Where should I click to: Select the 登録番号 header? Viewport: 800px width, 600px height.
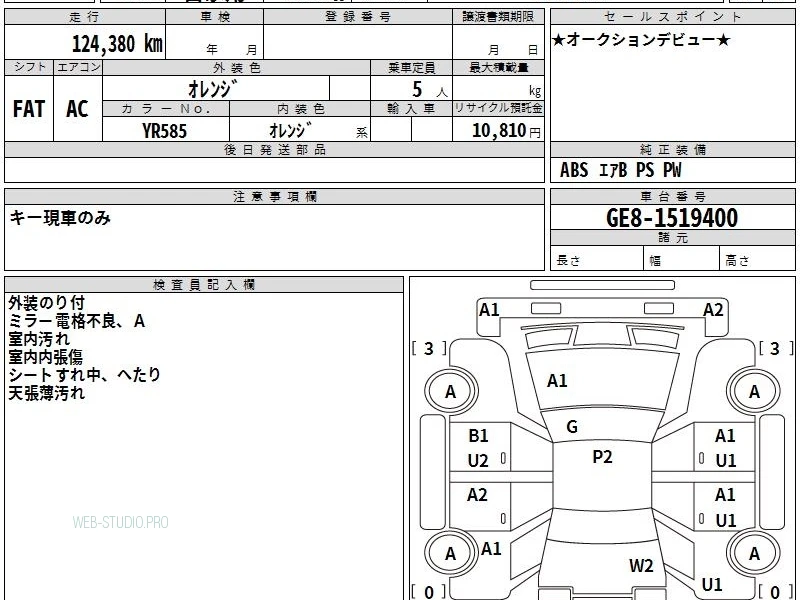pyautogui.click(x=358, y=17)
